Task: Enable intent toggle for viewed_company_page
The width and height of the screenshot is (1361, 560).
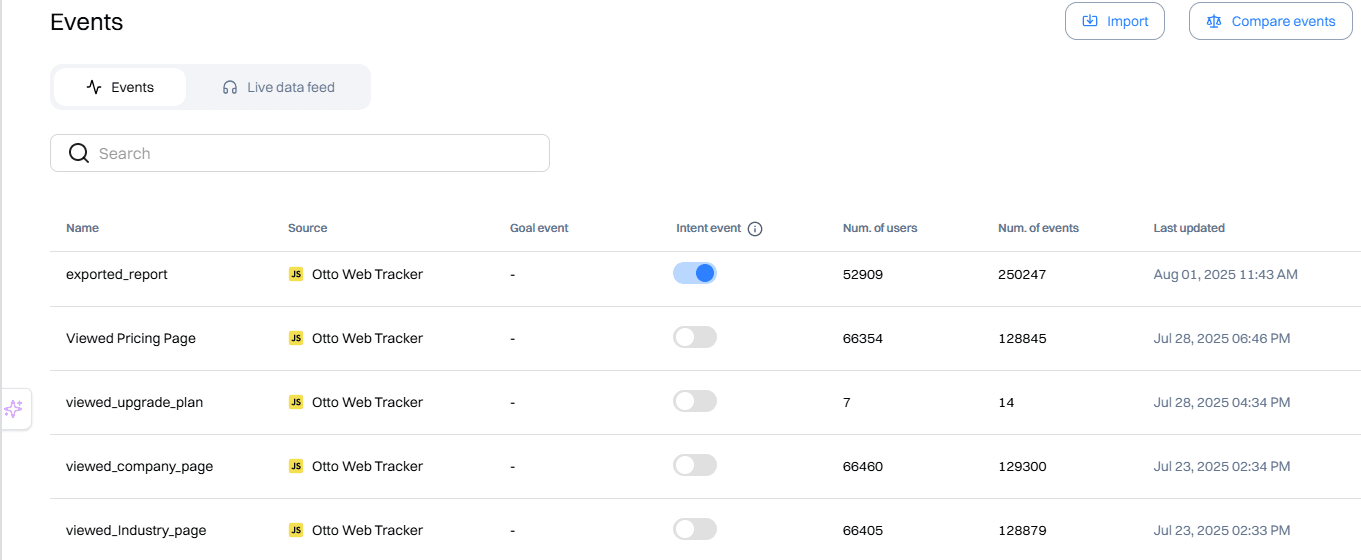Action: pyautogui.click(x=695, y=465)
